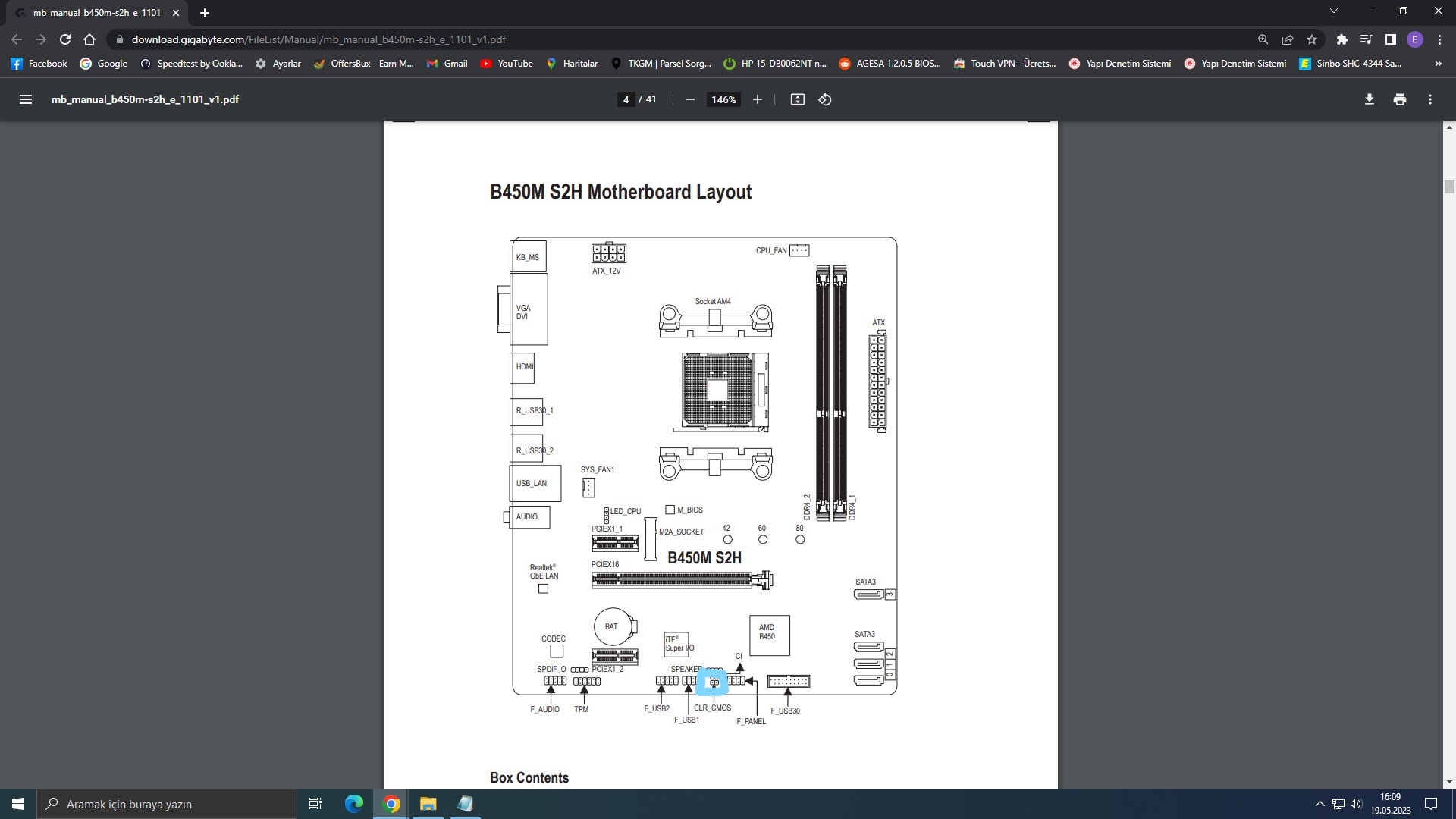
Task: Open the TKGM Parsel Sorgu bookmark
Action: 661,64
